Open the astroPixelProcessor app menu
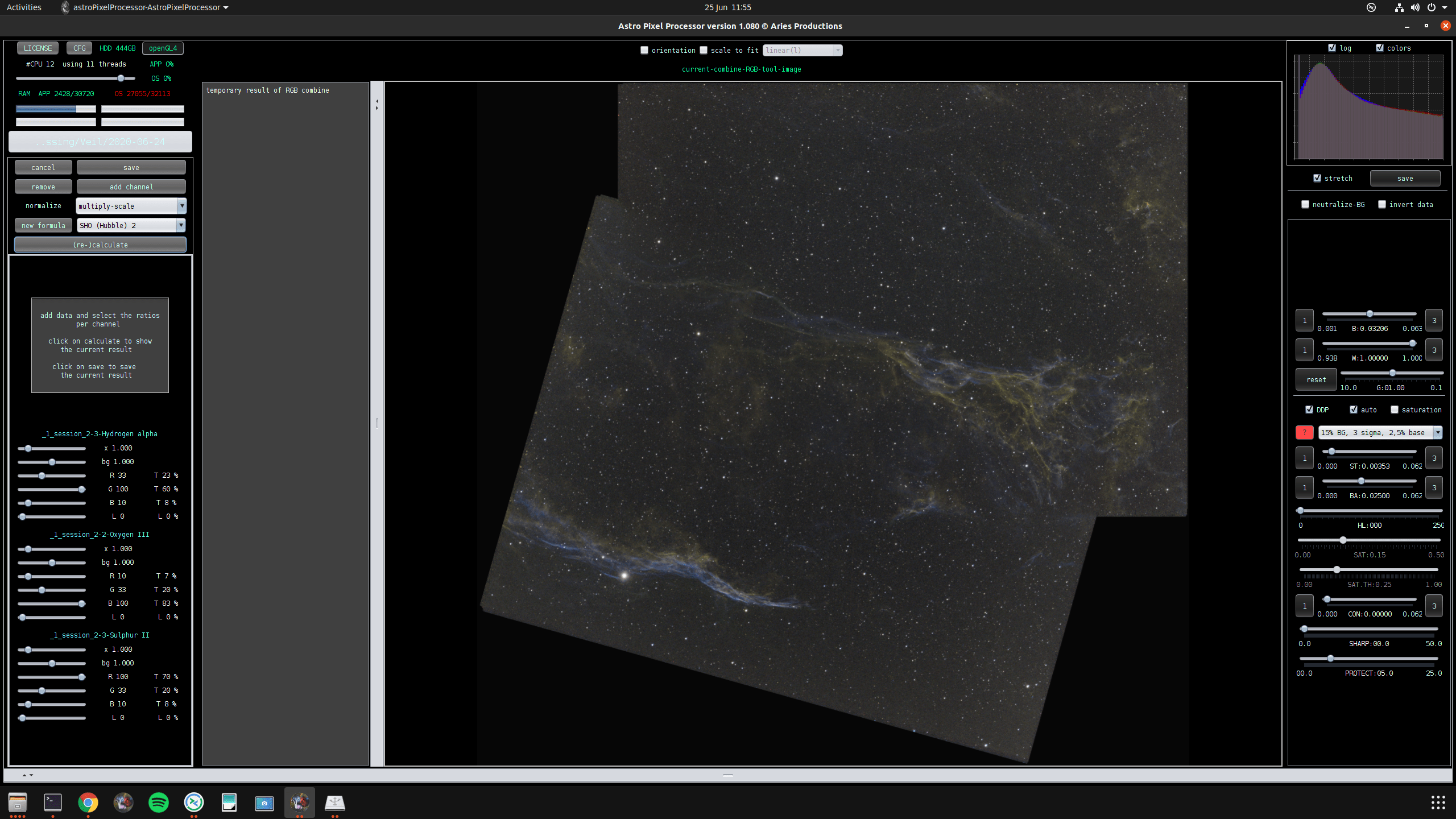Viewport: 1456px width, 819px height. [146, 7]
